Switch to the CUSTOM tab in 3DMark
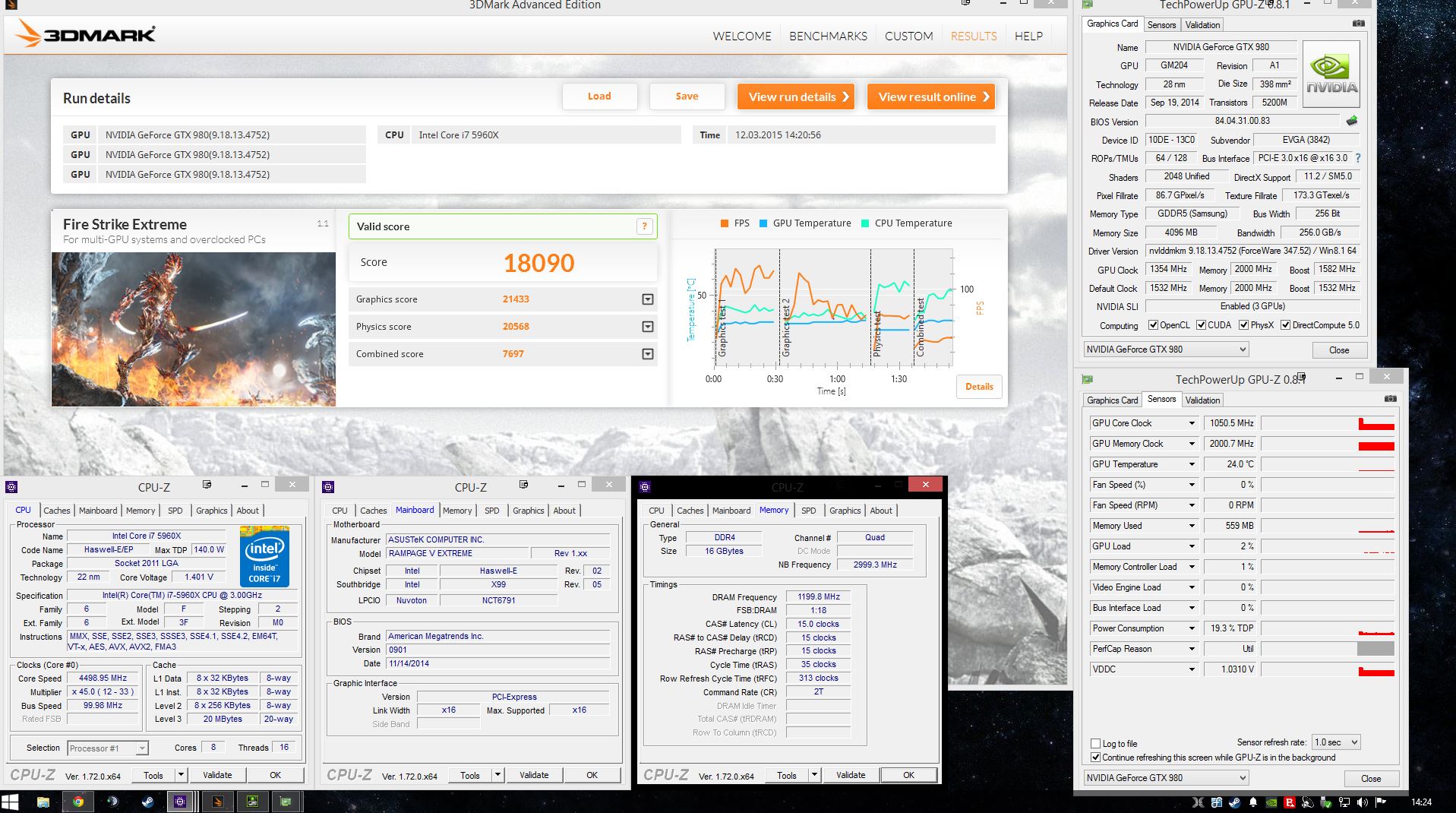The height and width of the screenshot is (813, 1456). pos(908,36)
